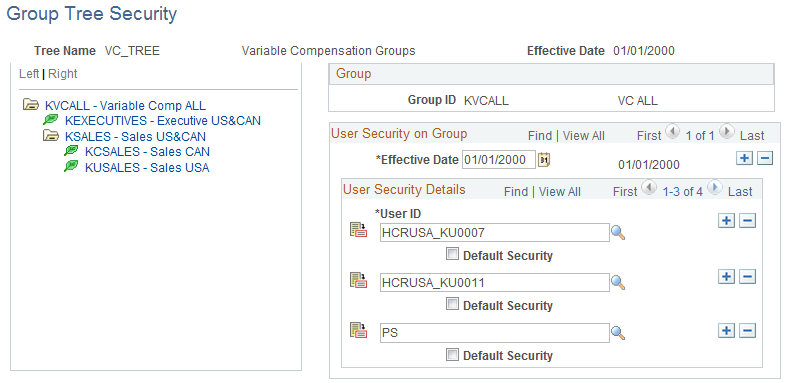The width and height of the screenshot is (785, 383).
Task: Open lookup for HCRUSA_KU0011 User ID
Action: [x=619, y=283]
